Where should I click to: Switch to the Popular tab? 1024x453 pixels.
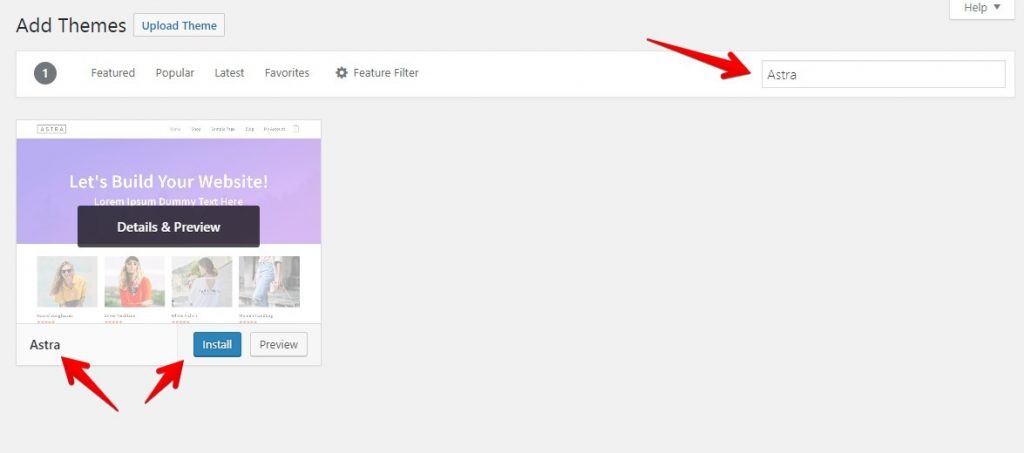coord(174,73)
